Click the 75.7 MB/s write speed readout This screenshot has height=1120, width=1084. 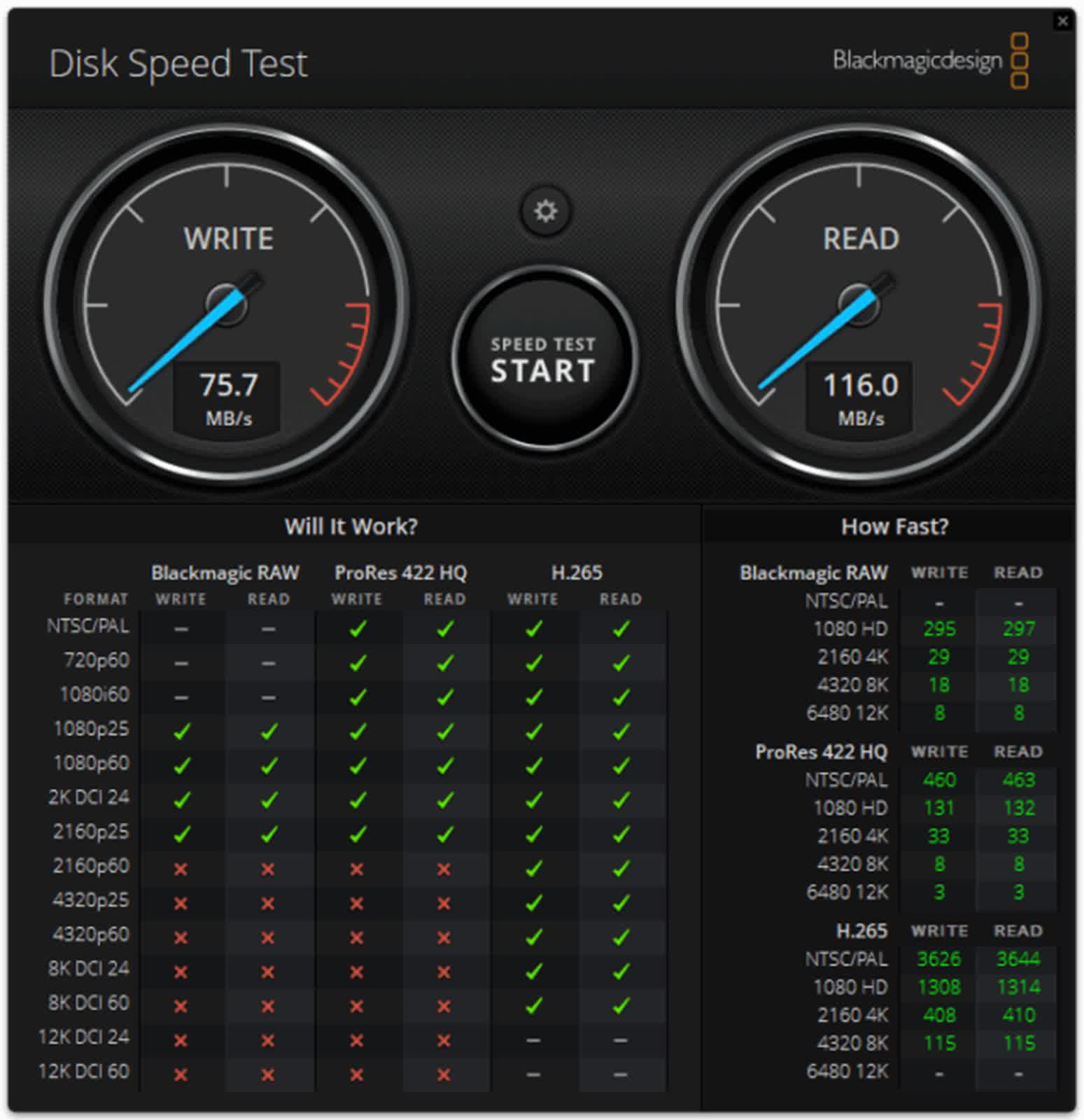[228, 398]
